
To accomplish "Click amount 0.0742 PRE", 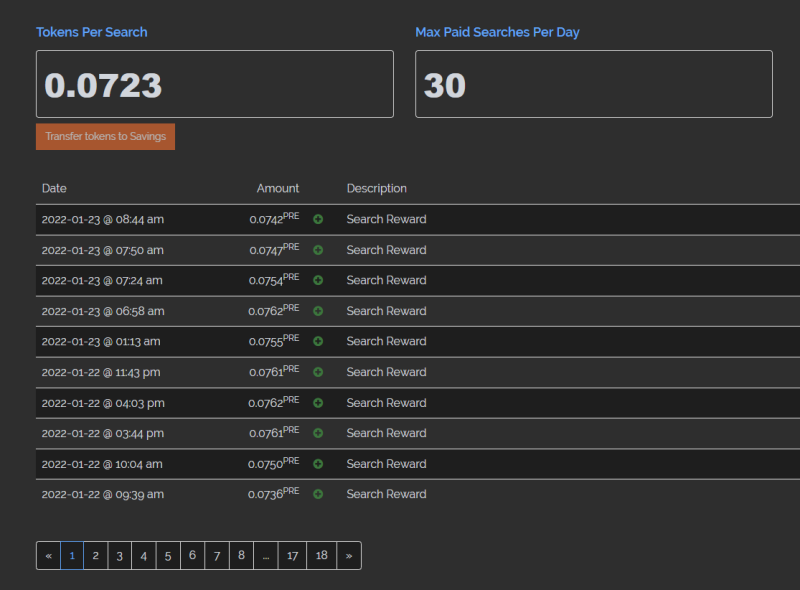I will coord(274,218).
